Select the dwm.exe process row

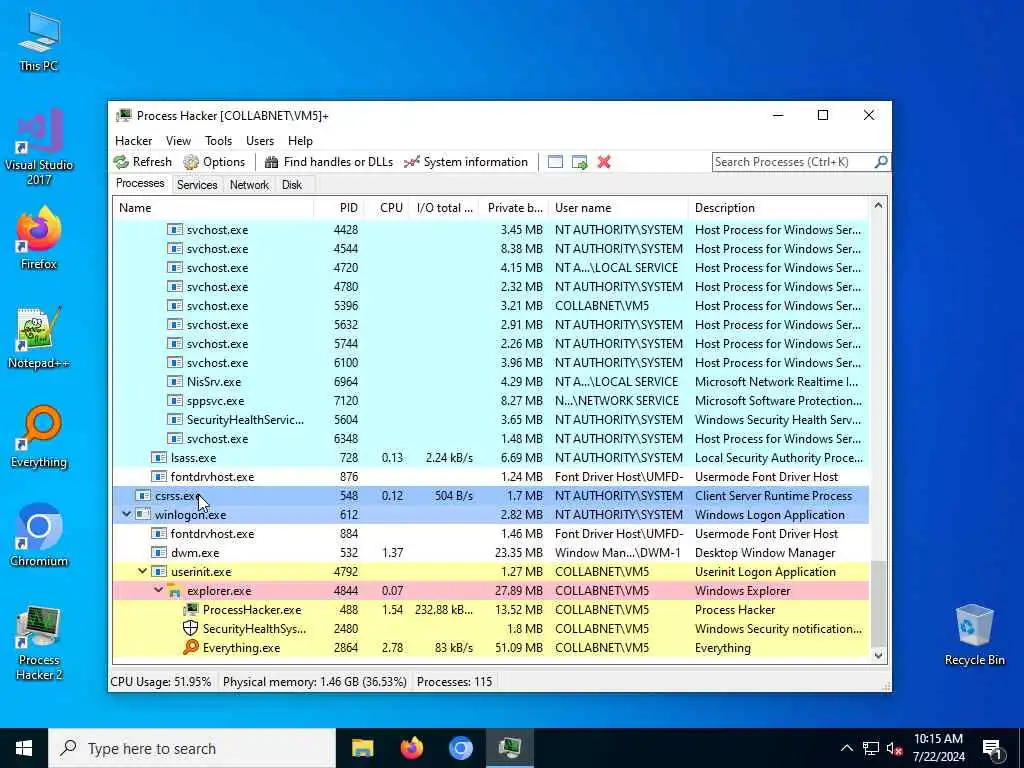[x=491, y=552]
